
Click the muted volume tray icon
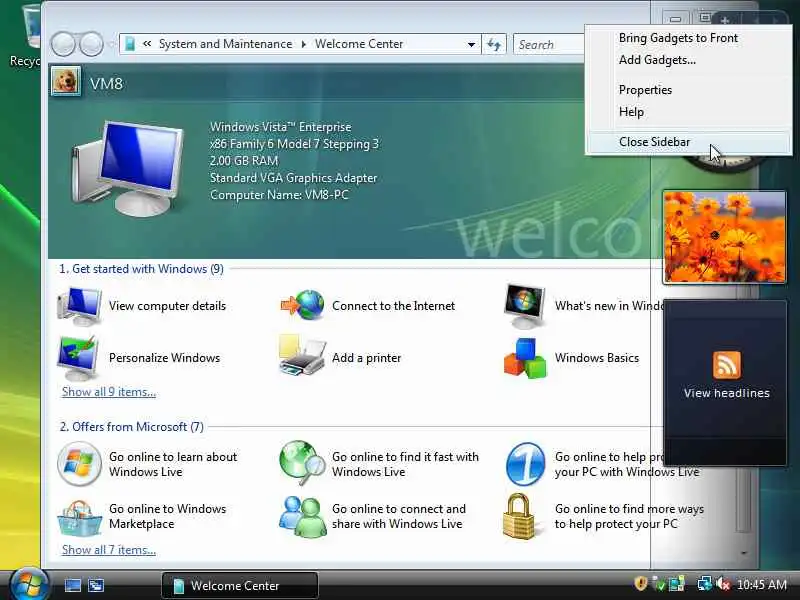click(x=722, y=584)
